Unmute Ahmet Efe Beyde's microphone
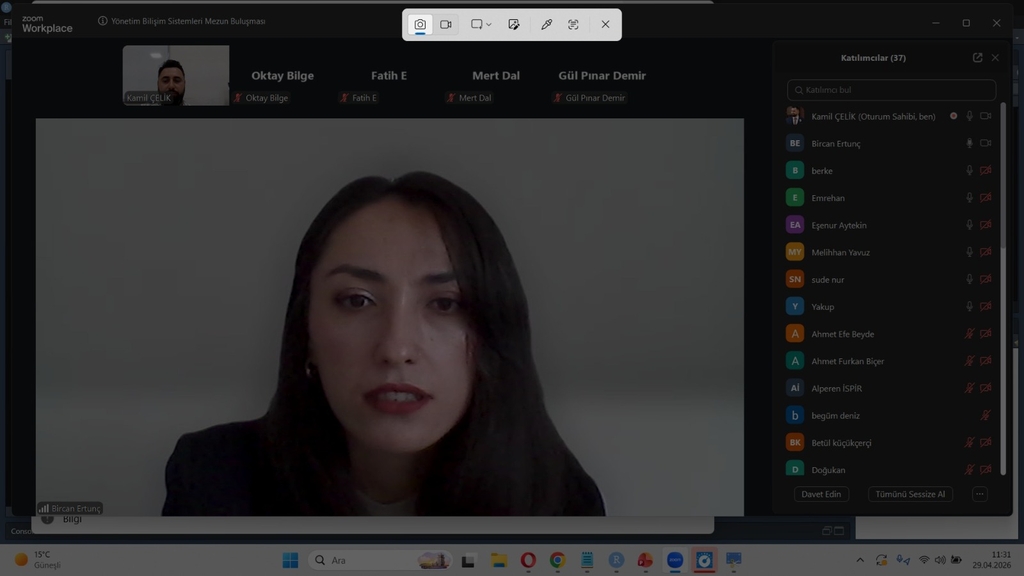 click(x=969, y=334)
